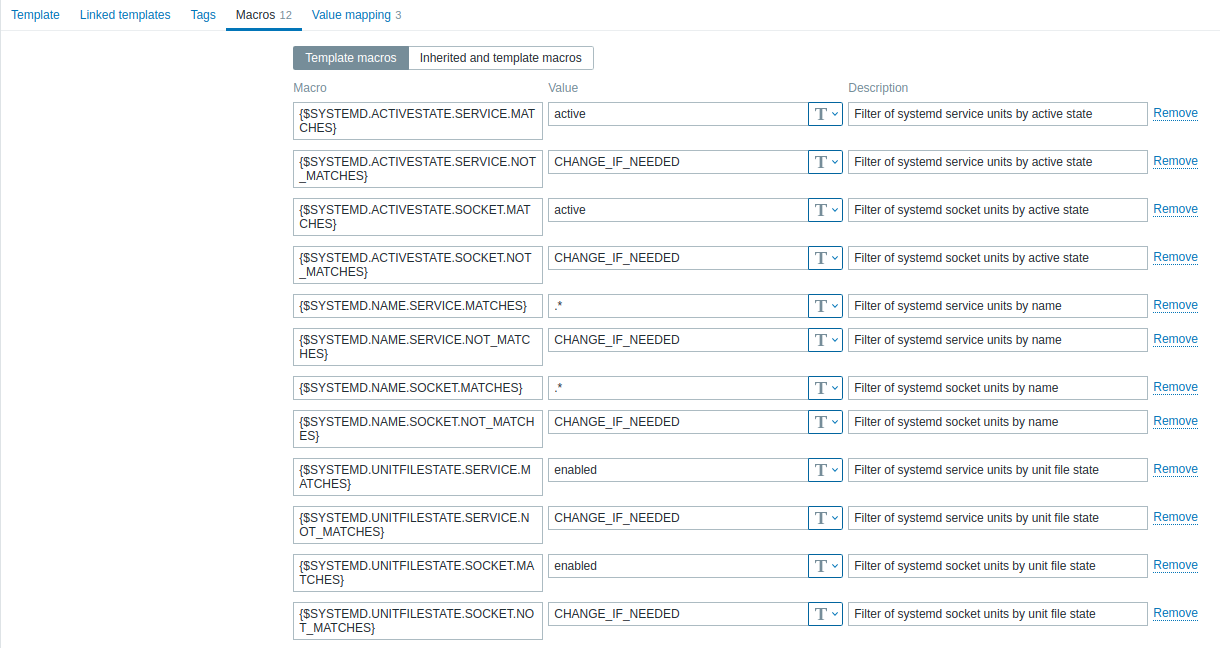This screenshot has height=648, width=1220.
Task: Open value type dropdown for SYSTEMD.NAME.SERVICE.MATCHES macro
Action: pyautogui.click(x=825, y=306)
